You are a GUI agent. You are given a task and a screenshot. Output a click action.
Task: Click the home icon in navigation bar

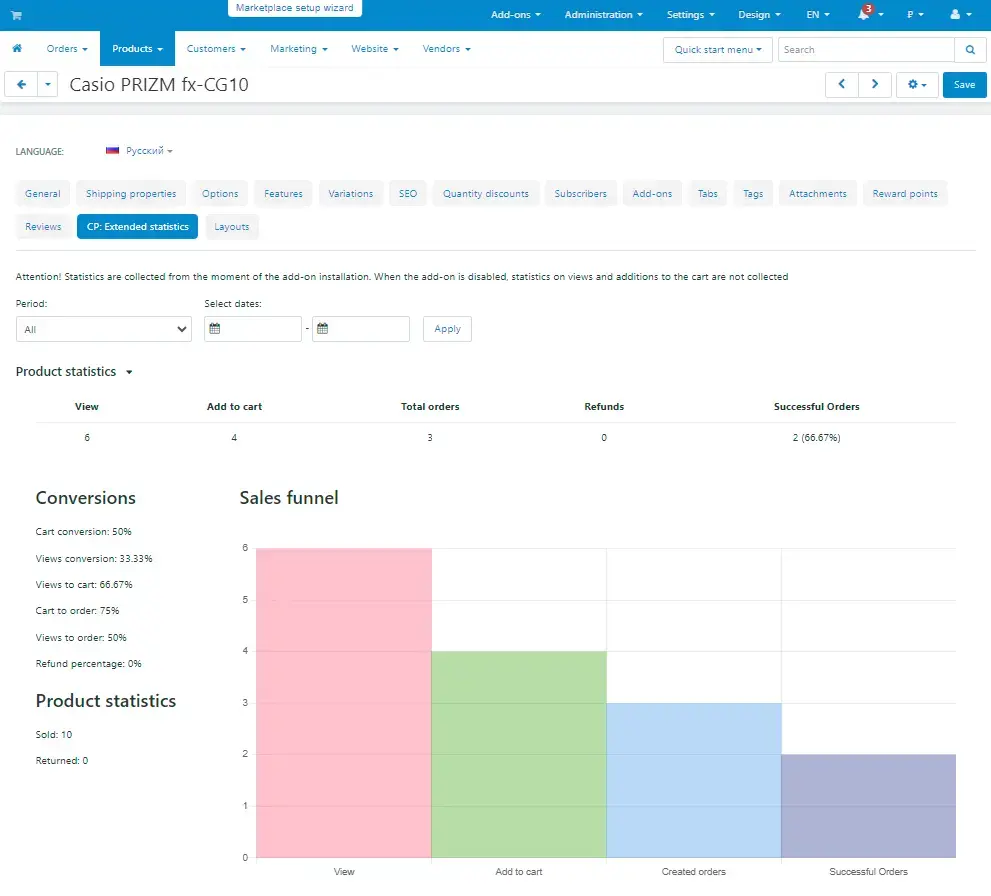click(17, 48)
